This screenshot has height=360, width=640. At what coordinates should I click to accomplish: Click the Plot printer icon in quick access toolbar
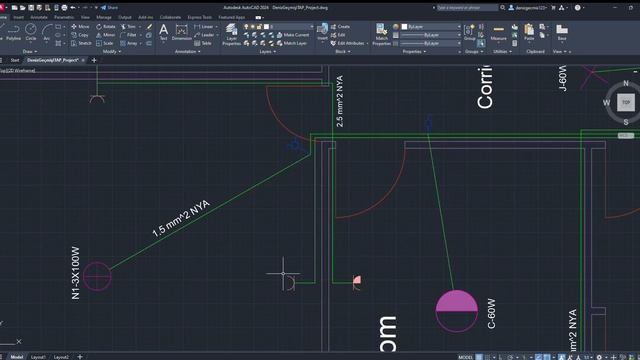pos(64,8)
